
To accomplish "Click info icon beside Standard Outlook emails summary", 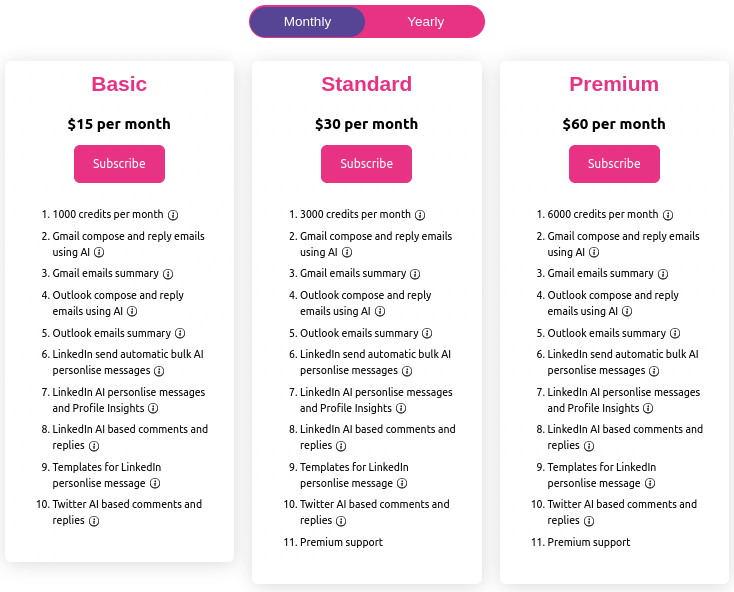I will pos(427,334).
